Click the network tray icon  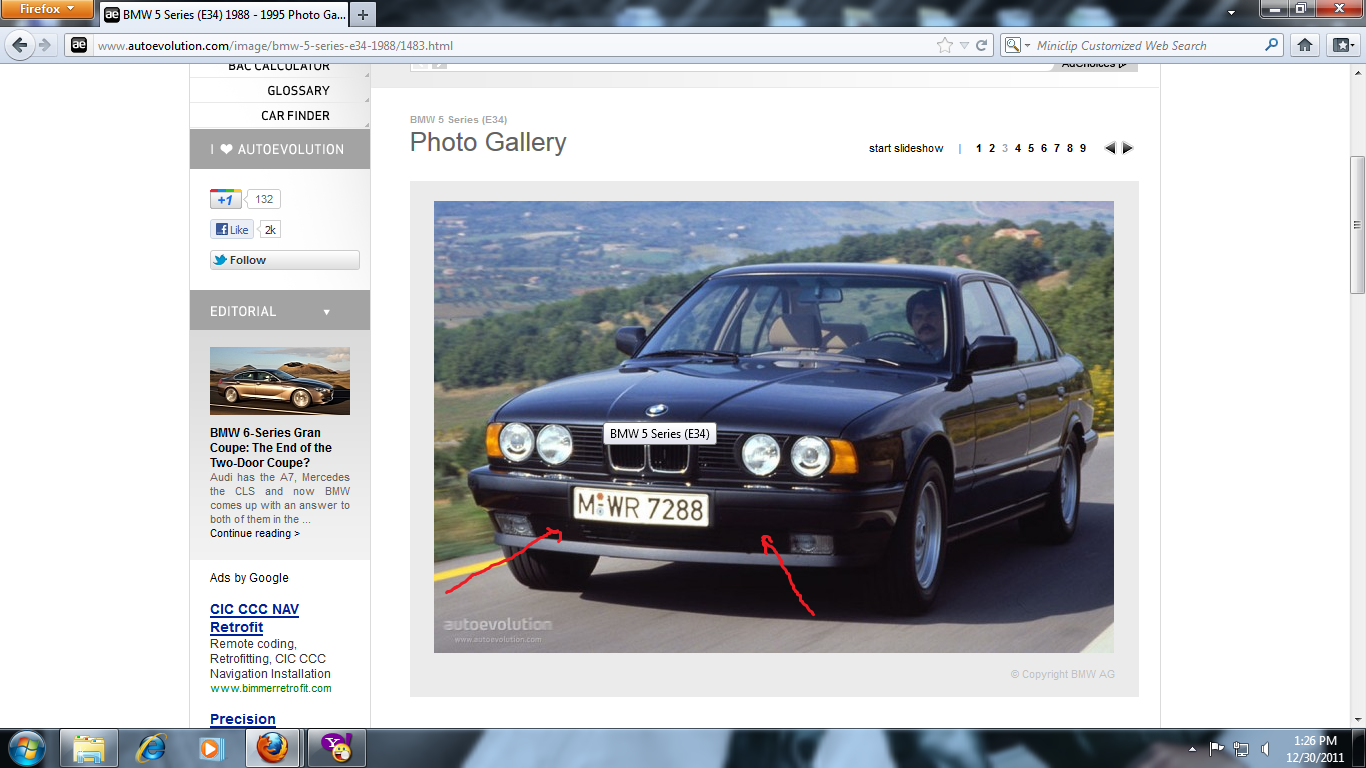coord(1241,749)
